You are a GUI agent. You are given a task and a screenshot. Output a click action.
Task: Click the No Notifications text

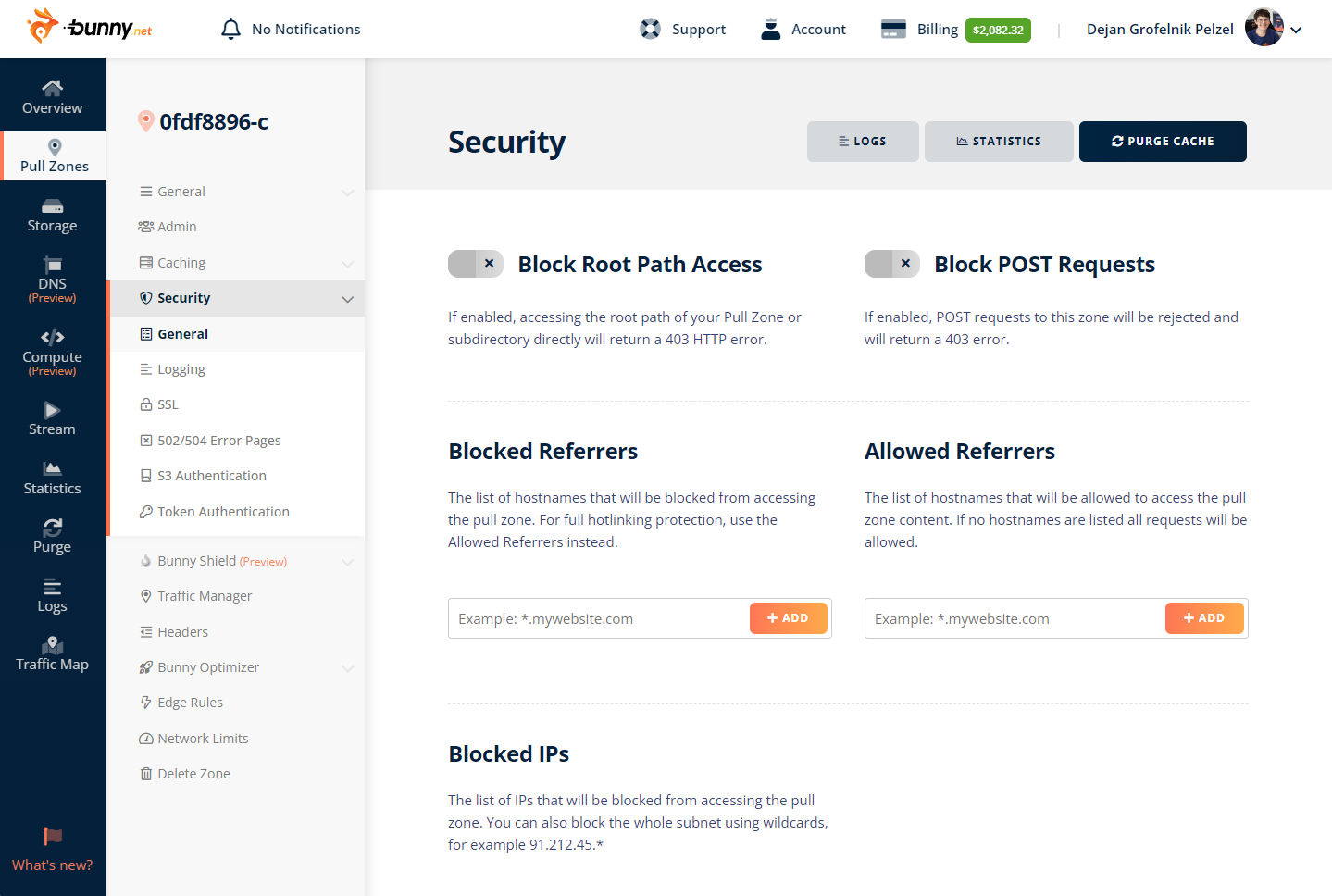(306, 30)
